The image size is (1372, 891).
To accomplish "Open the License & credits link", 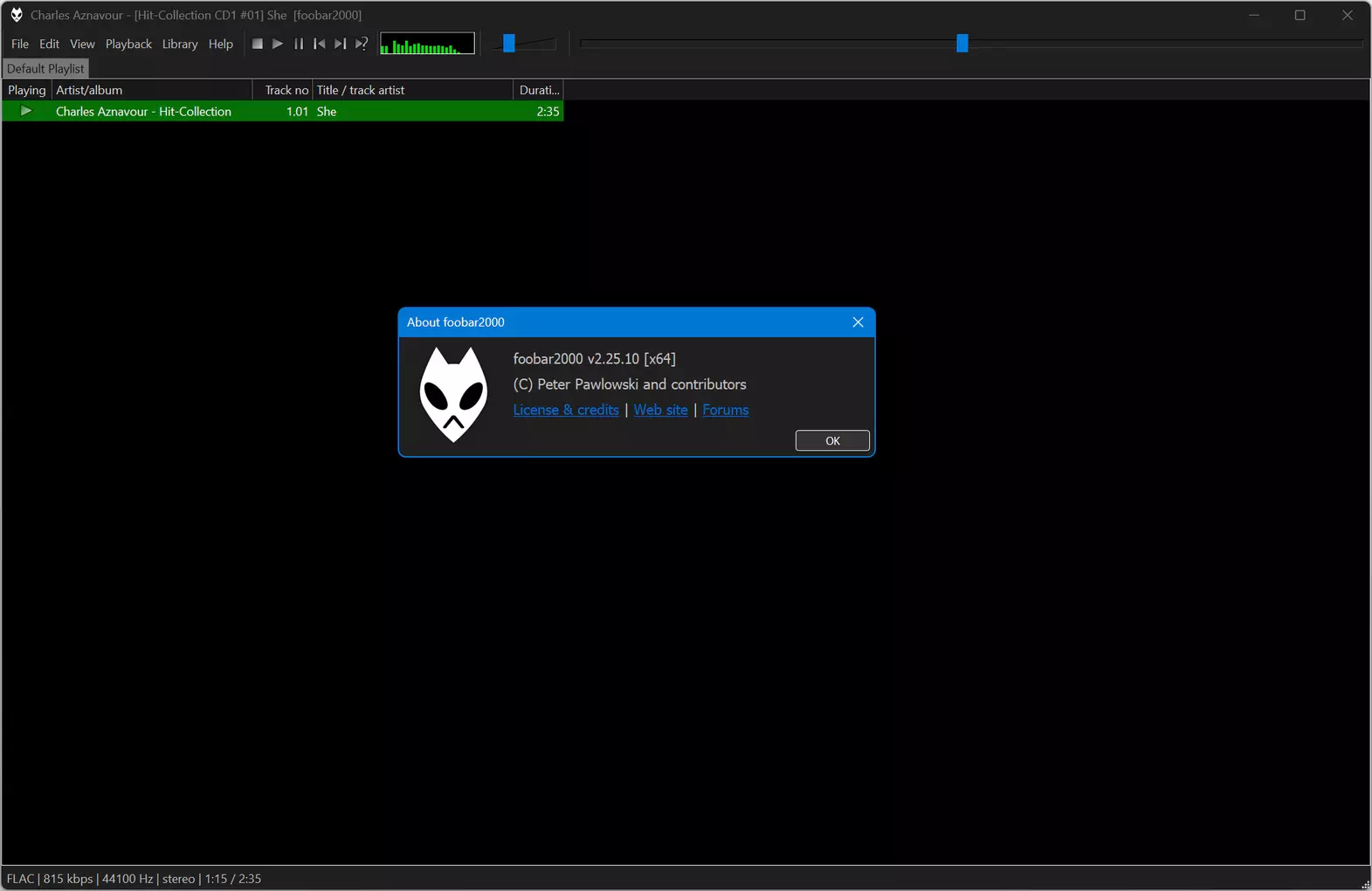I will point(566,410).
